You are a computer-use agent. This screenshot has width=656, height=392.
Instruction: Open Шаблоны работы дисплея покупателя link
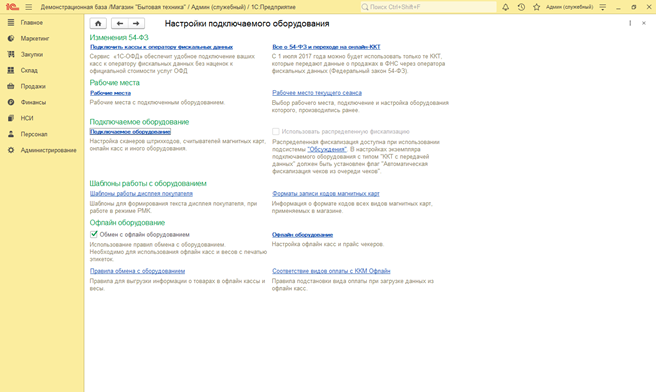coord(141,194)
